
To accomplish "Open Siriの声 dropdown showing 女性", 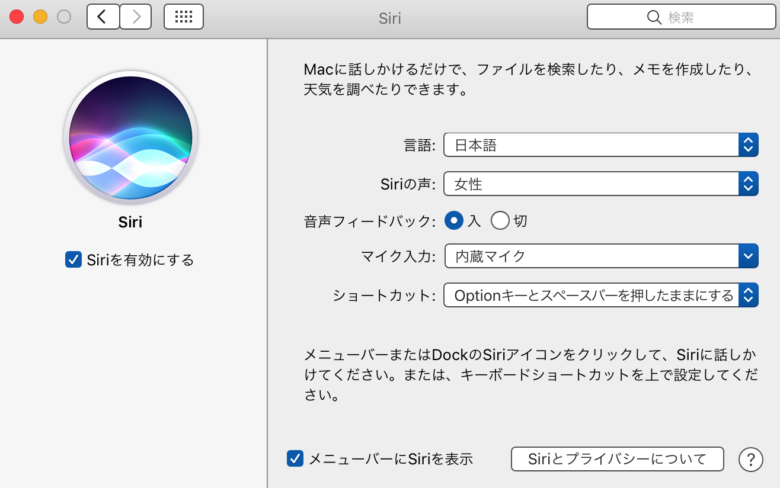I will pos(601,184).
